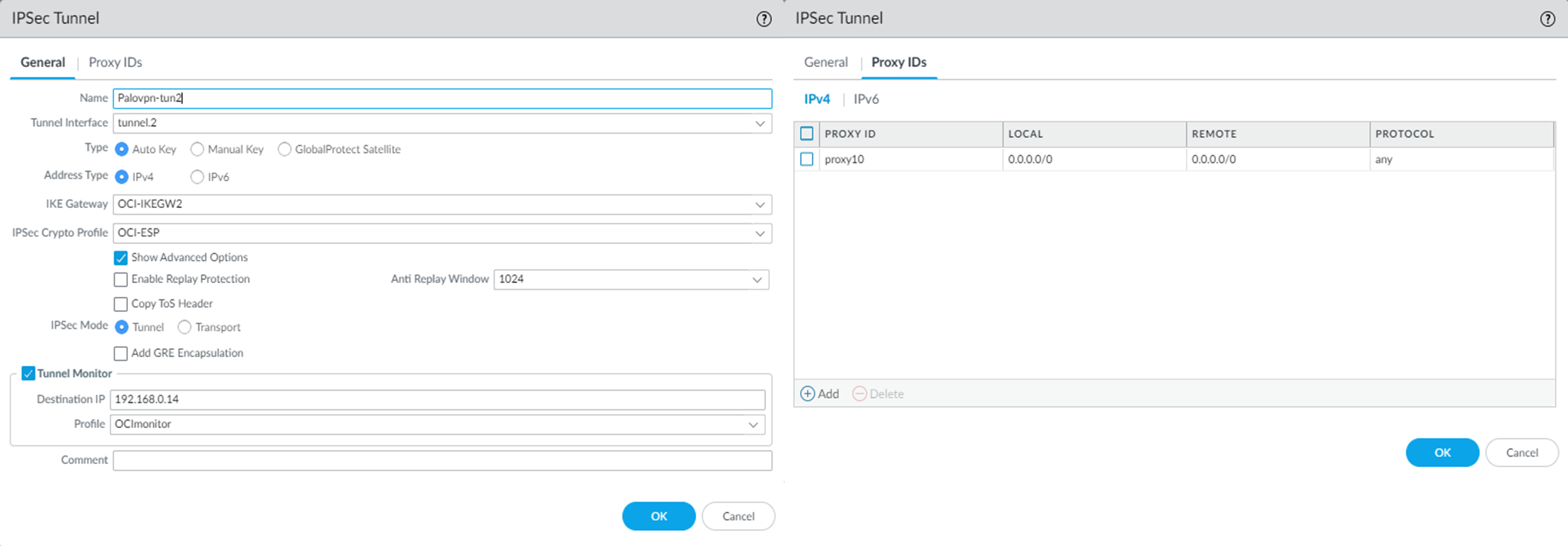
Task: Open help in the left IPSec Tunnel dialog
Action: 764,19
